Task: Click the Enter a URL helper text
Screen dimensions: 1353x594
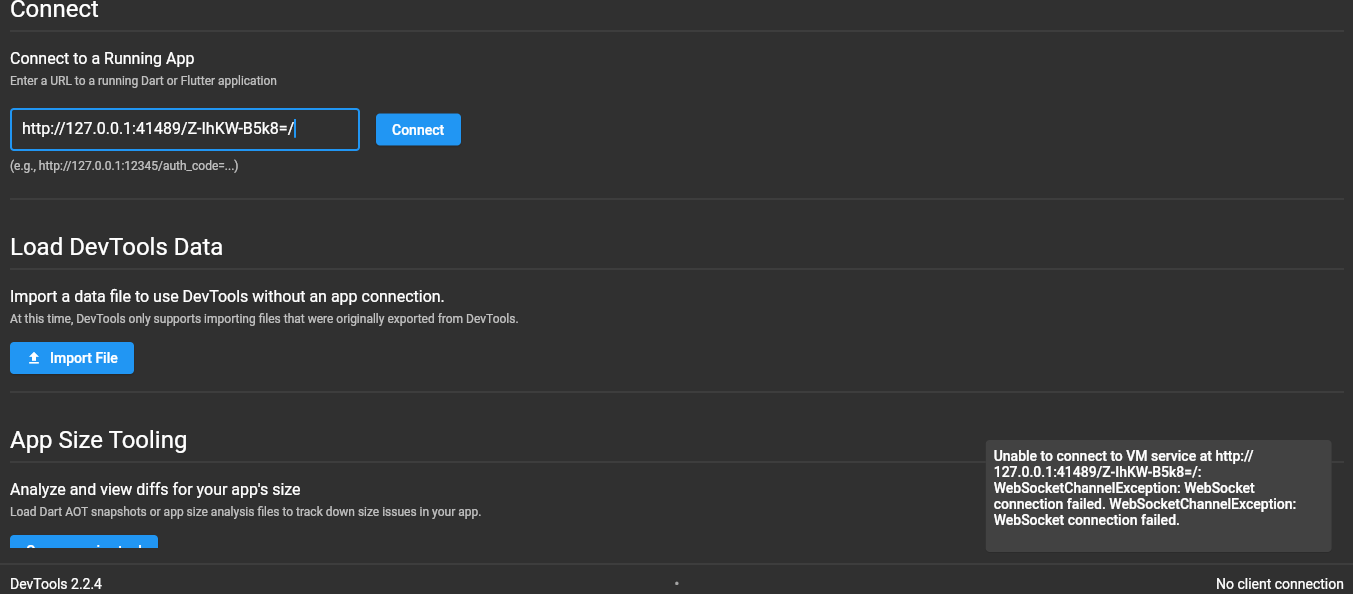Action: [143, 80]
